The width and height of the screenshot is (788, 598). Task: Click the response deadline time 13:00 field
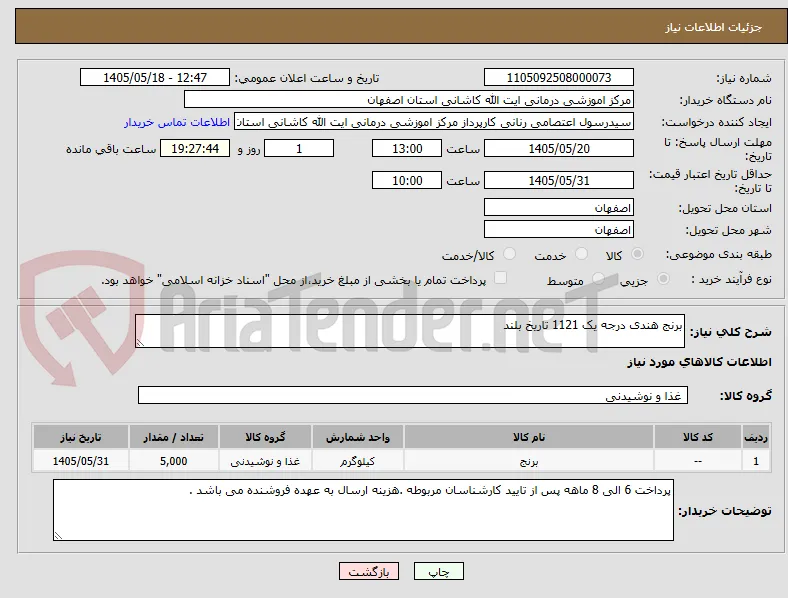point(407,148)
